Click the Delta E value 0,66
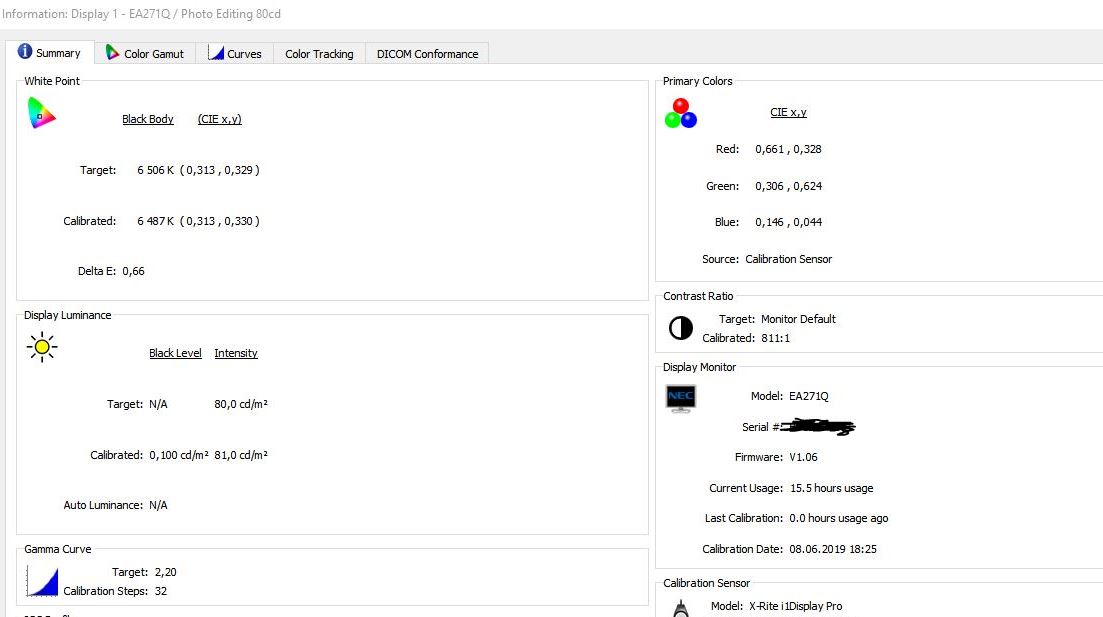 pyautogui.click(x=133, y=271)
